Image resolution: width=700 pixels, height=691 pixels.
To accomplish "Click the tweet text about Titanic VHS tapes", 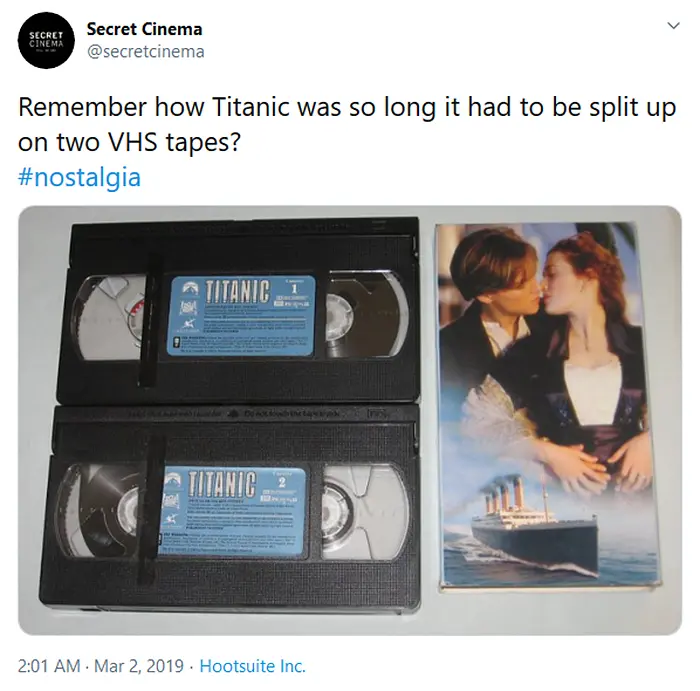I will point(347,125).
